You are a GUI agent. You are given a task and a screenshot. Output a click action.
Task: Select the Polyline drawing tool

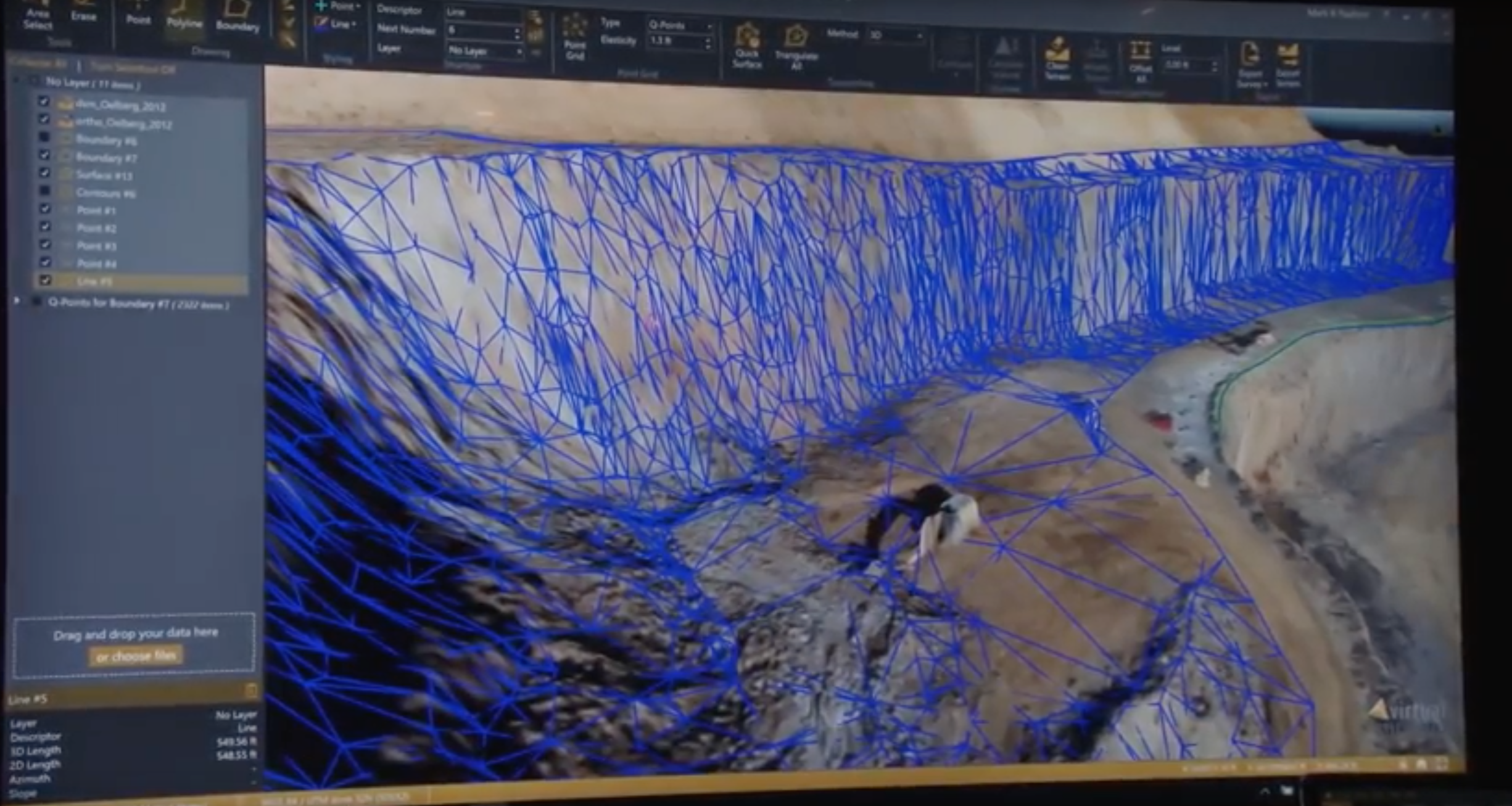point(184,17)
